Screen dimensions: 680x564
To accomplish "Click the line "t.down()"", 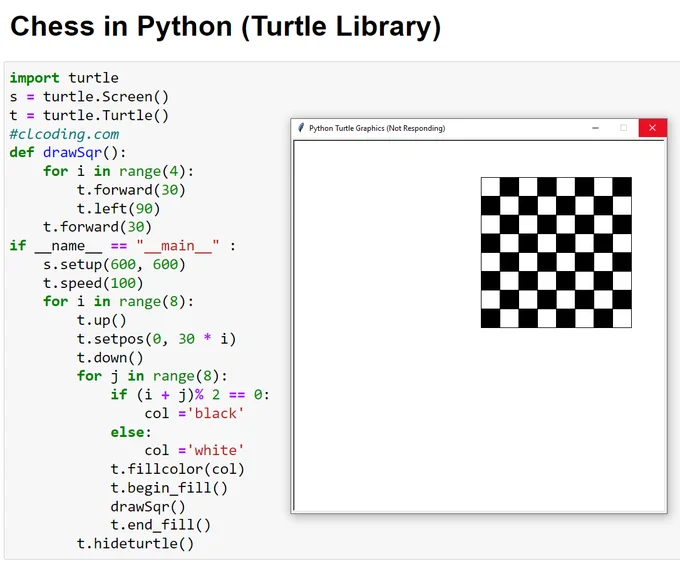I will [x=110, y=358].
